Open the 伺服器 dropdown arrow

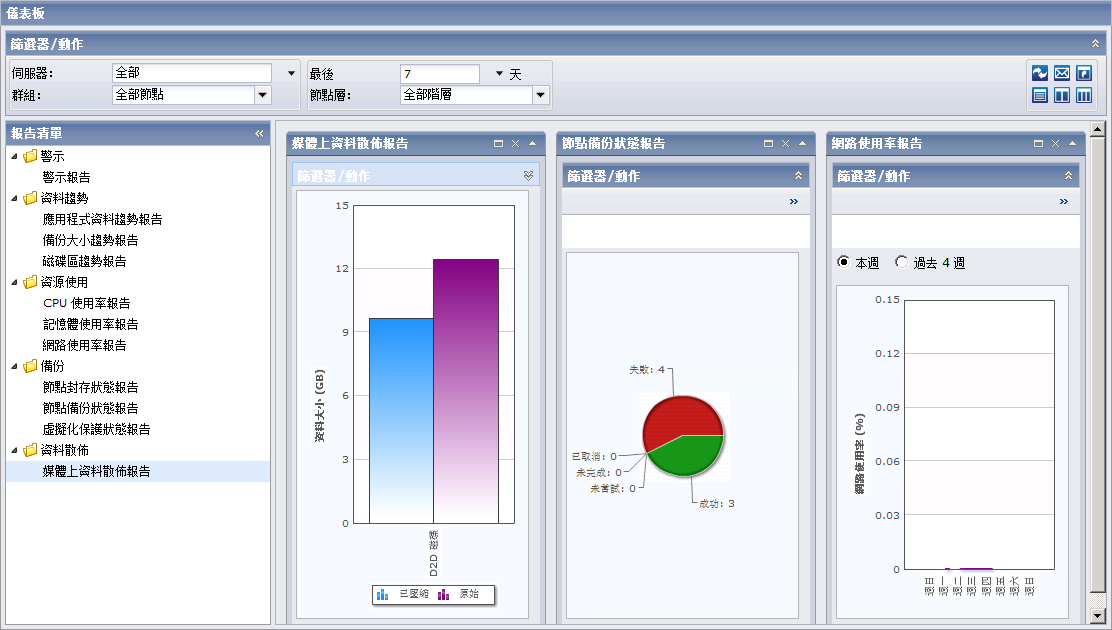[291, 73]
